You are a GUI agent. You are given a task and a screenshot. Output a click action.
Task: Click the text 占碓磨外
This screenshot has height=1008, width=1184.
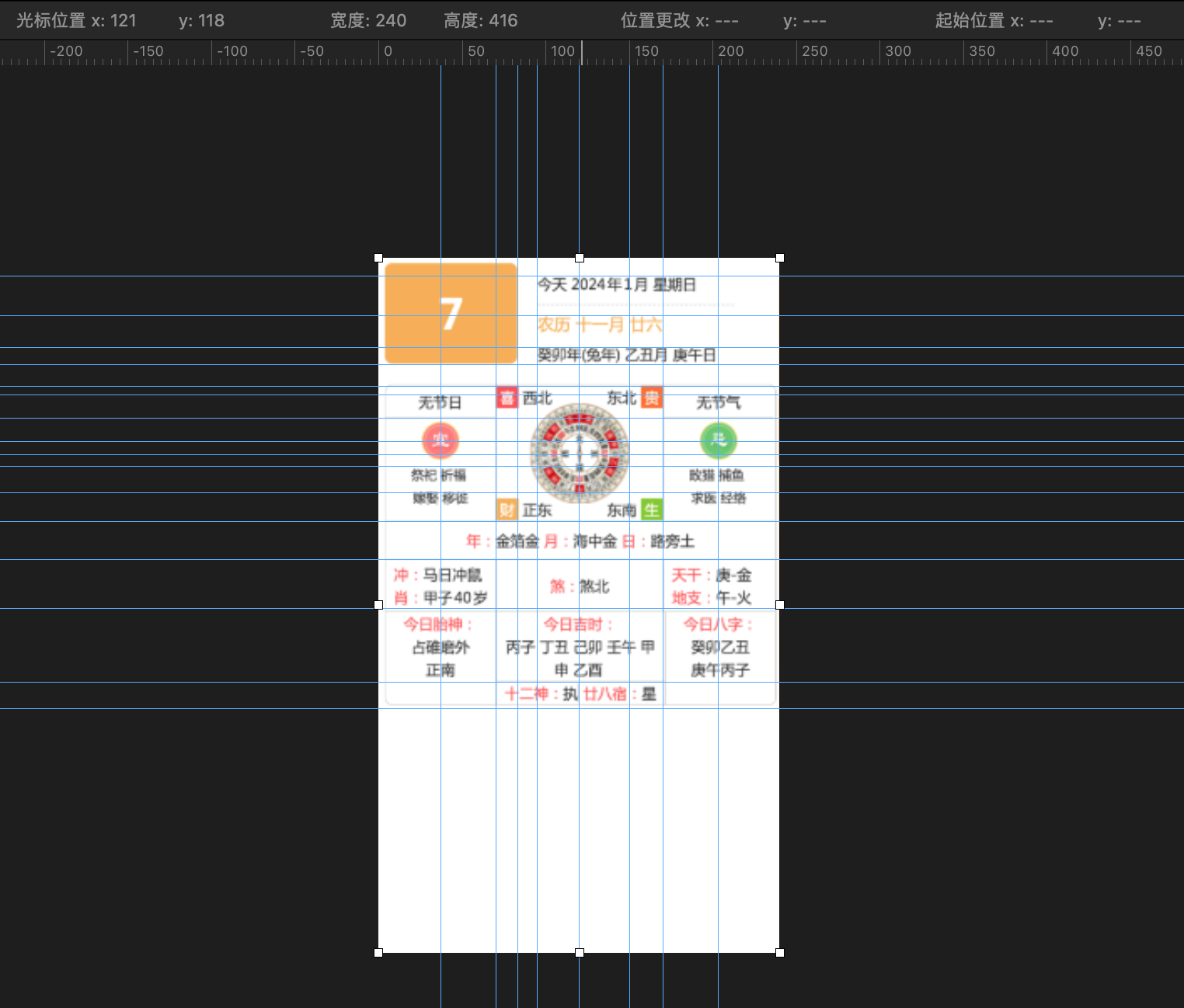click(x=441, y=647)
